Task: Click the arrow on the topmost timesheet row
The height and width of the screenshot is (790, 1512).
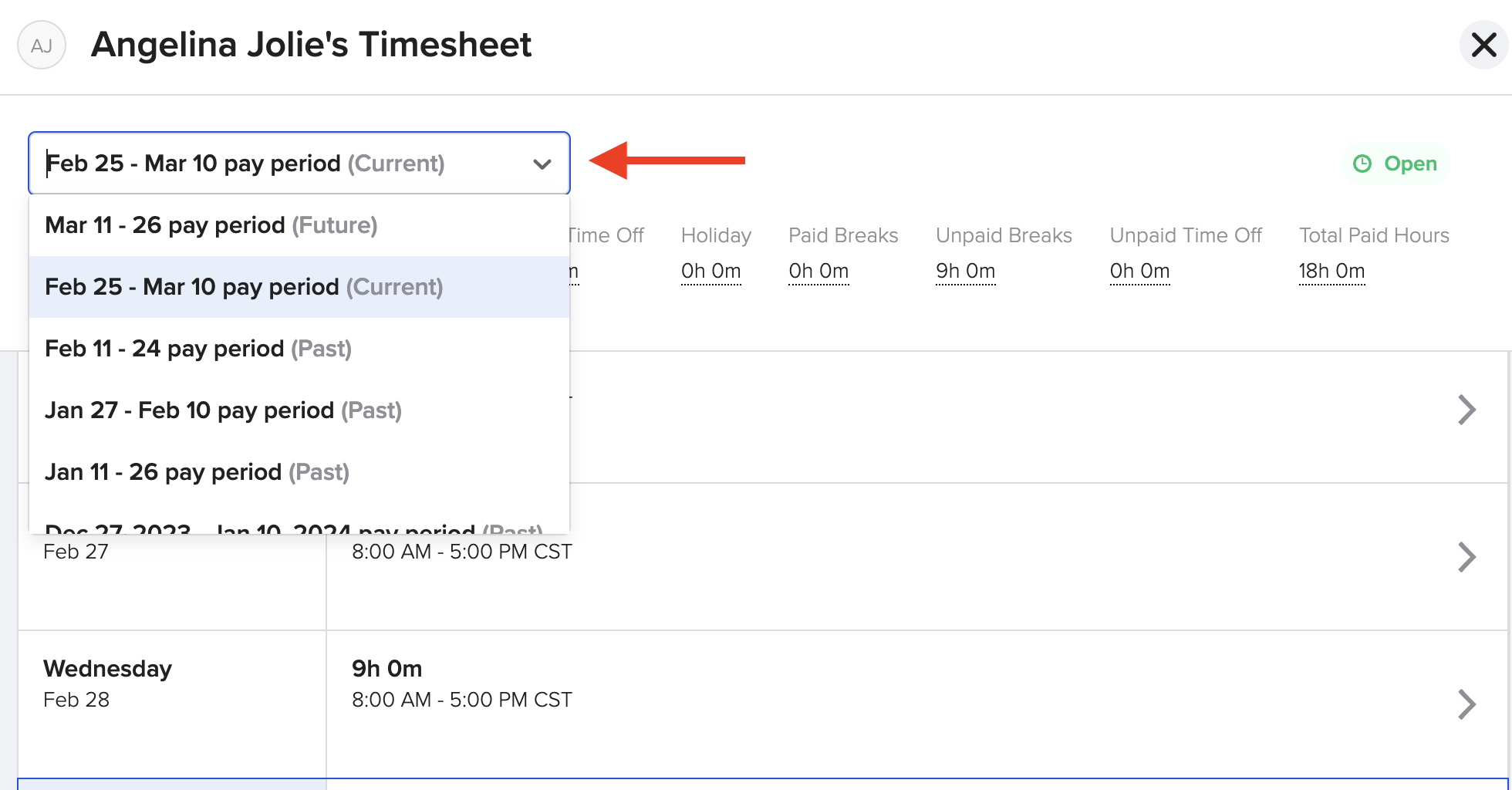Action: pyautogui.click(x=1466, y=410)
